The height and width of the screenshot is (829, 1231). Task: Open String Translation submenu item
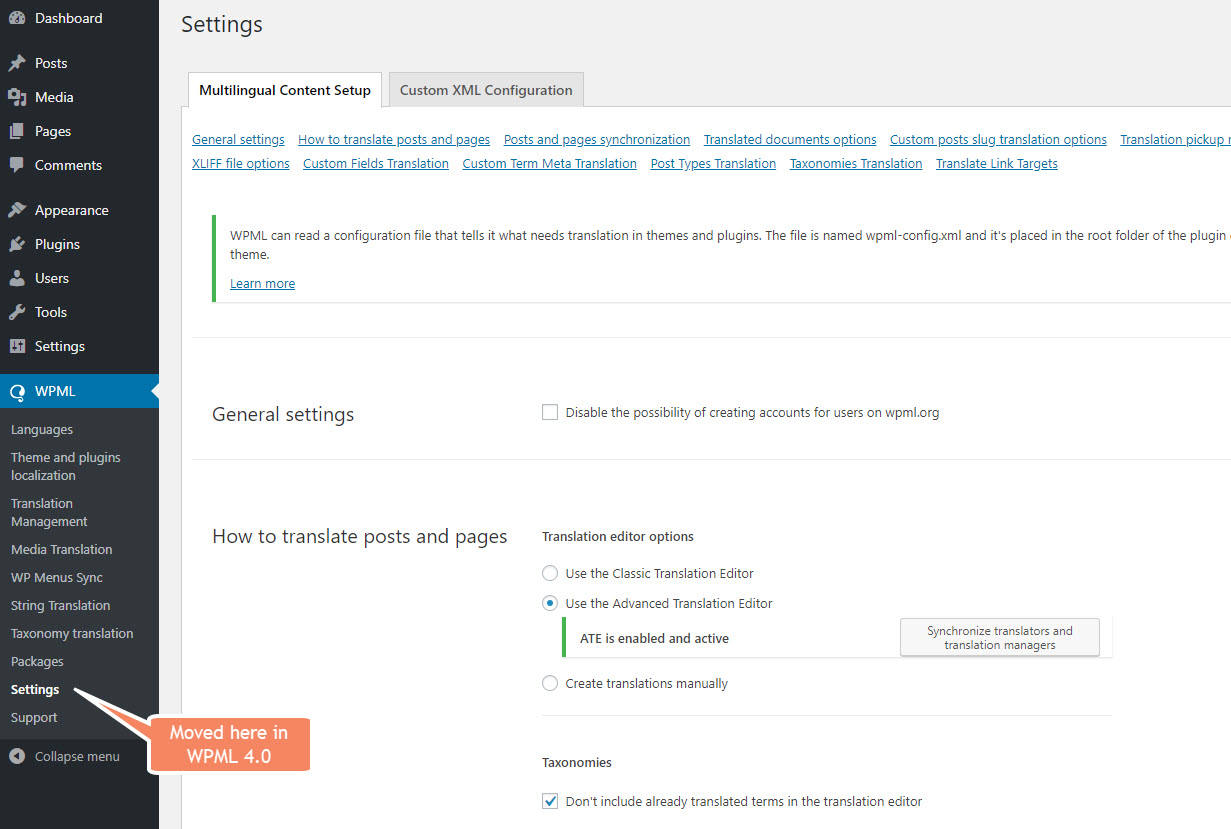61,605
